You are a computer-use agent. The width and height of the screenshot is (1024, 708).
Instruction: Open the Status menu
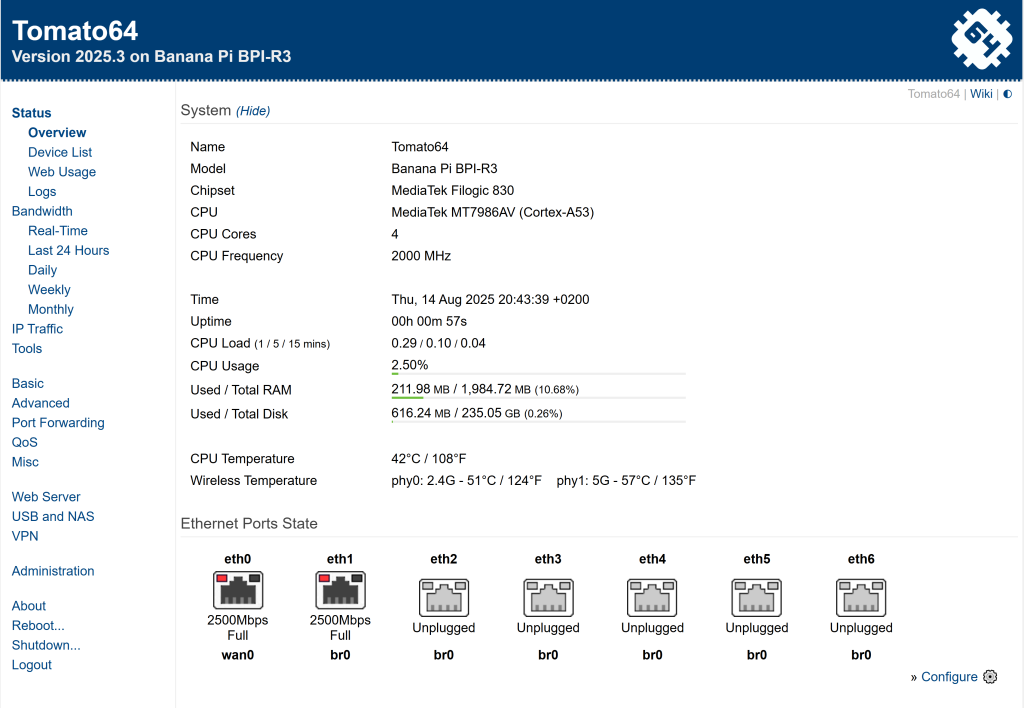(x=31, y=113)
